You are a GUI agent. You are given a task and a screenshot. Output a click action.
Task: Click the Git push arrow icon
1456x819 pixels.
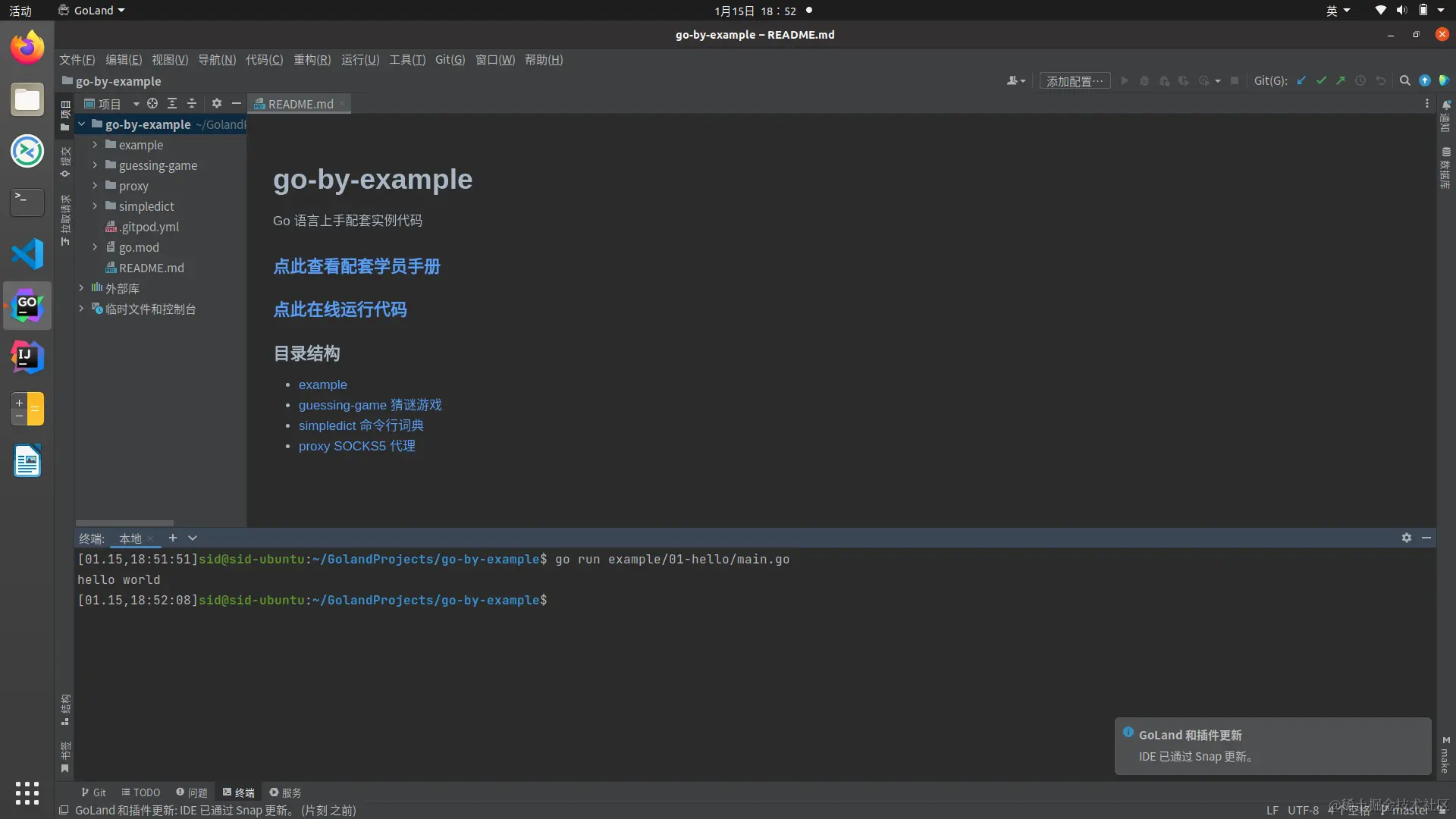pyautogui.click(x=1341, y=80)
